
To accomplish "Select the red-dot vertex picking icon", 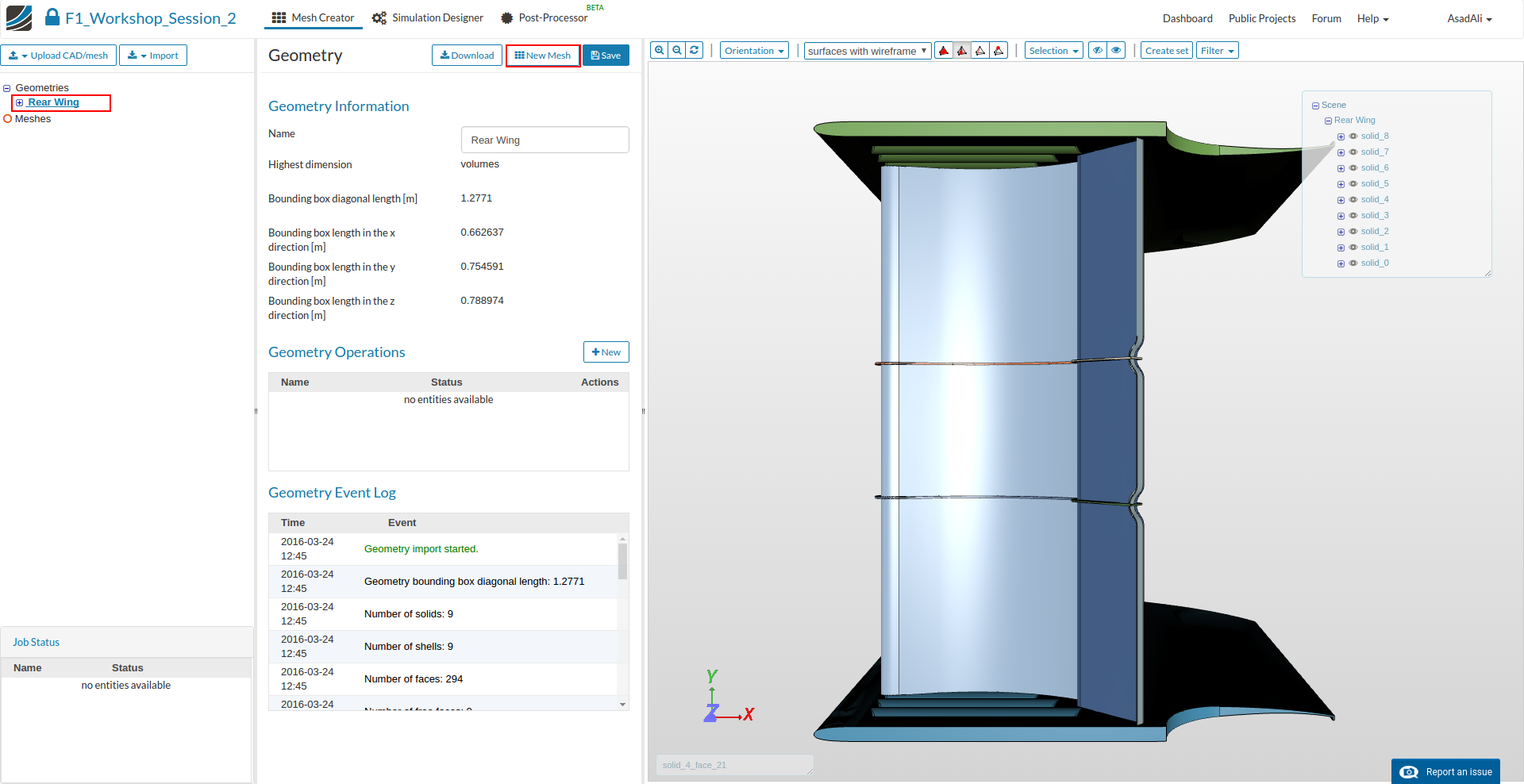I will [x=999, y=51].
